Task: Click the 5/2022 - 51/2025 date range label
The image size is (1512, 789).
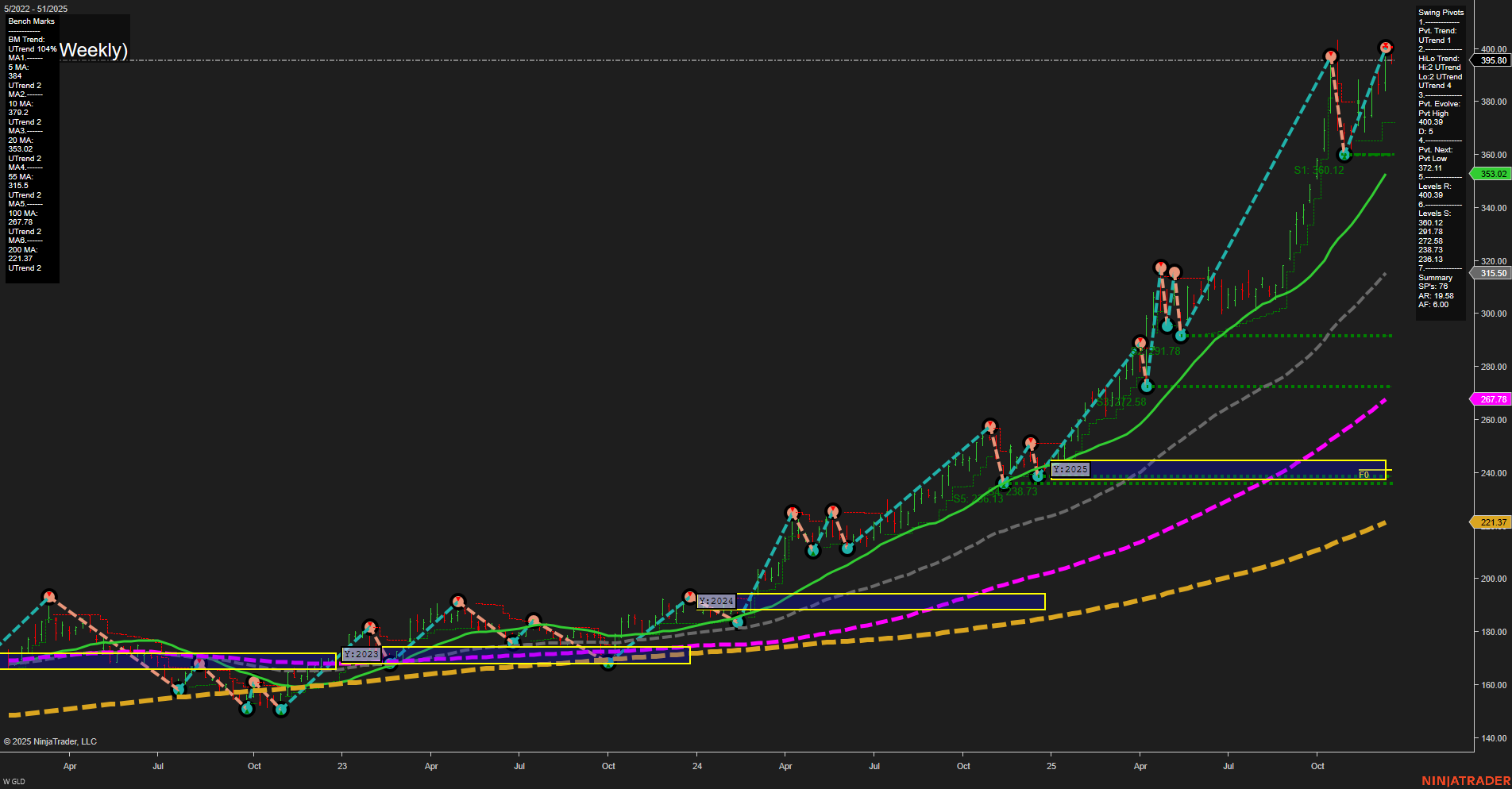Action: coord(36,8)
